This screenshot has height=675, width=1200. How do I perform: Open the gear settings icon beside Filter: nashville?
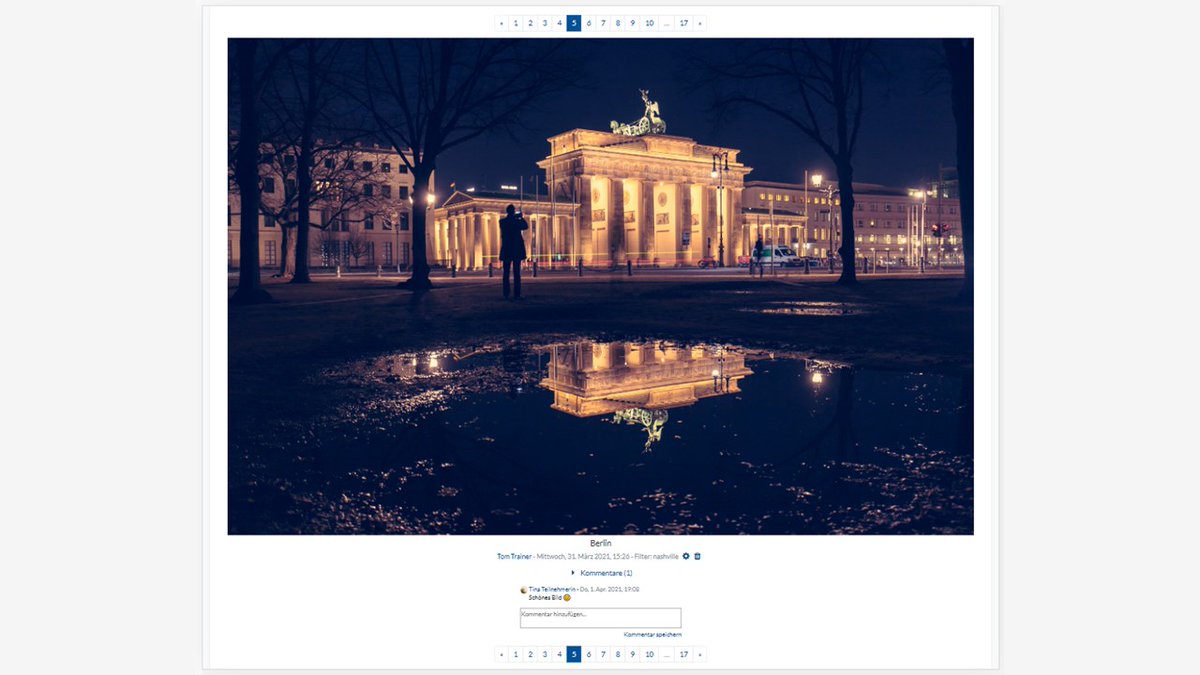(x=686, y=556)
